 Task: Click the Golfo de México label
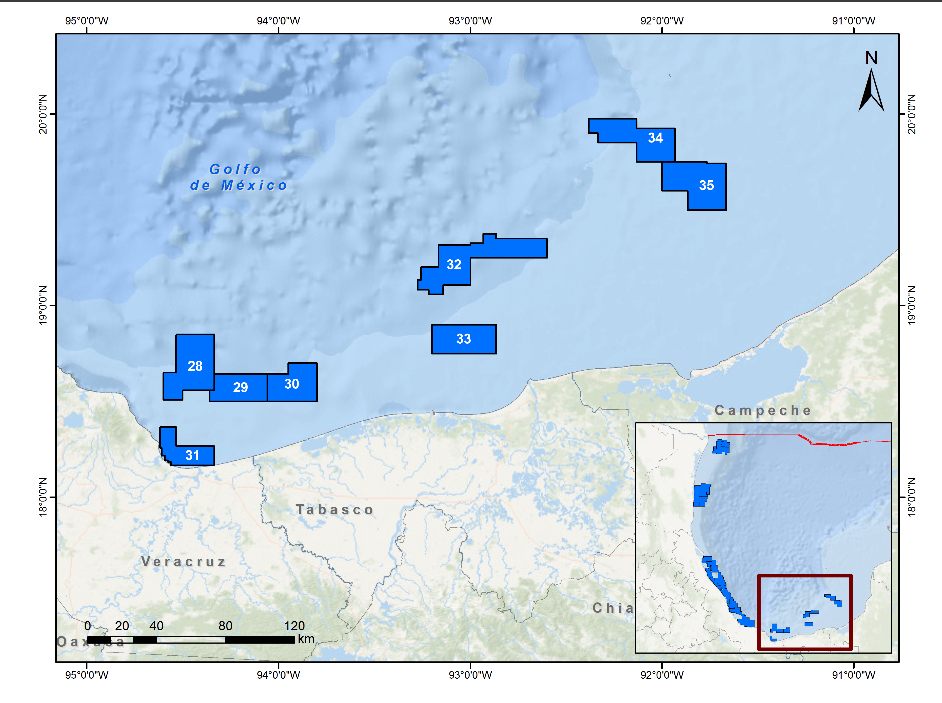(x=239, y=177)
